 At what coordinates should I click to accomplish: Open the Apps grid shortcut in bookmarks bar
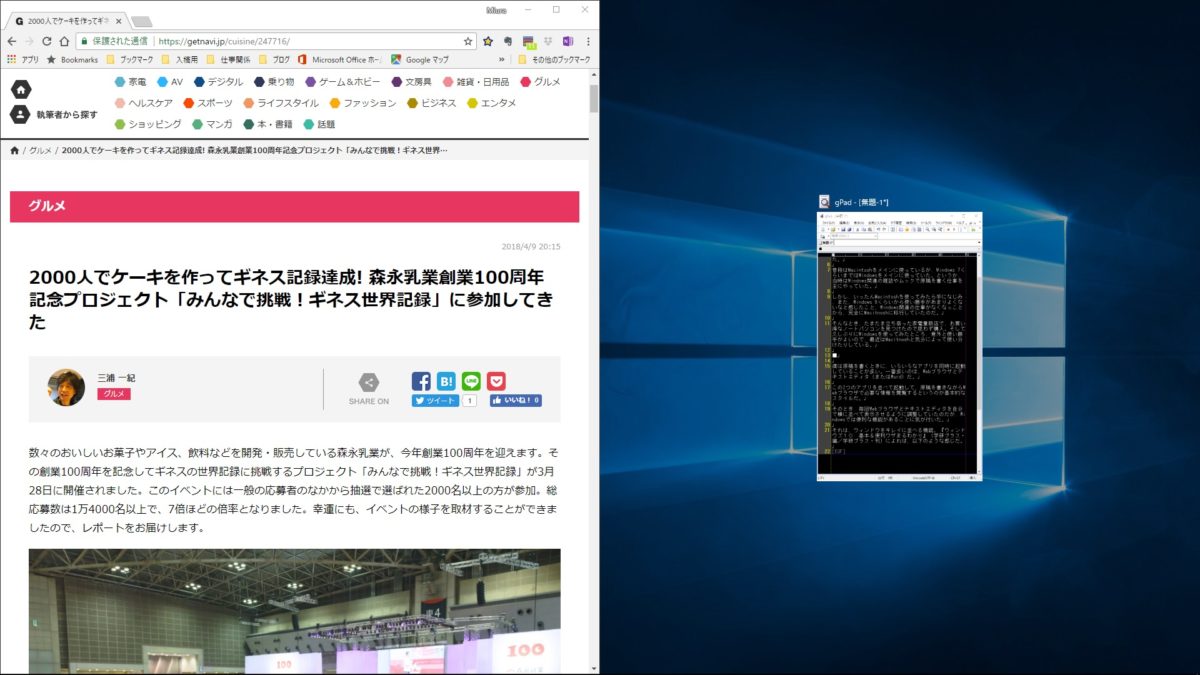click(22, 59)
